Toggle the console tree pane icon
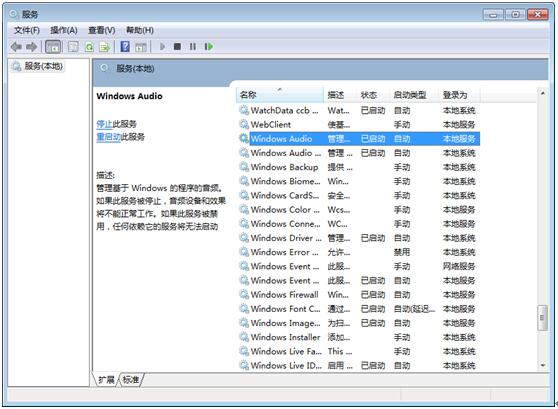This screenshot has height=409, width=558. (x=53, y=47)
